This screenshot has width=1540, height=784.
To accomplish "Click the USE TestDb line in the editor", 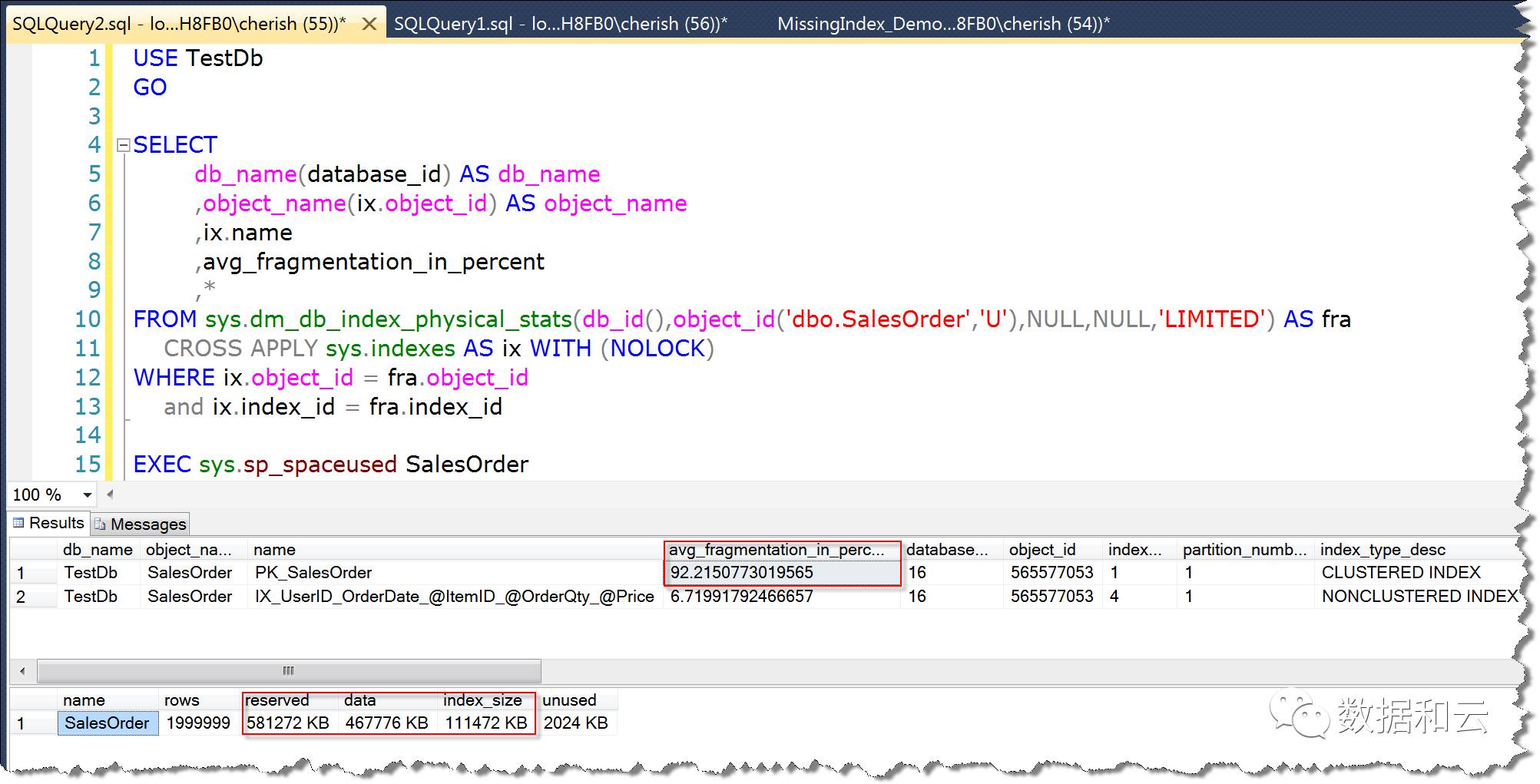I will tap(198, 58).
